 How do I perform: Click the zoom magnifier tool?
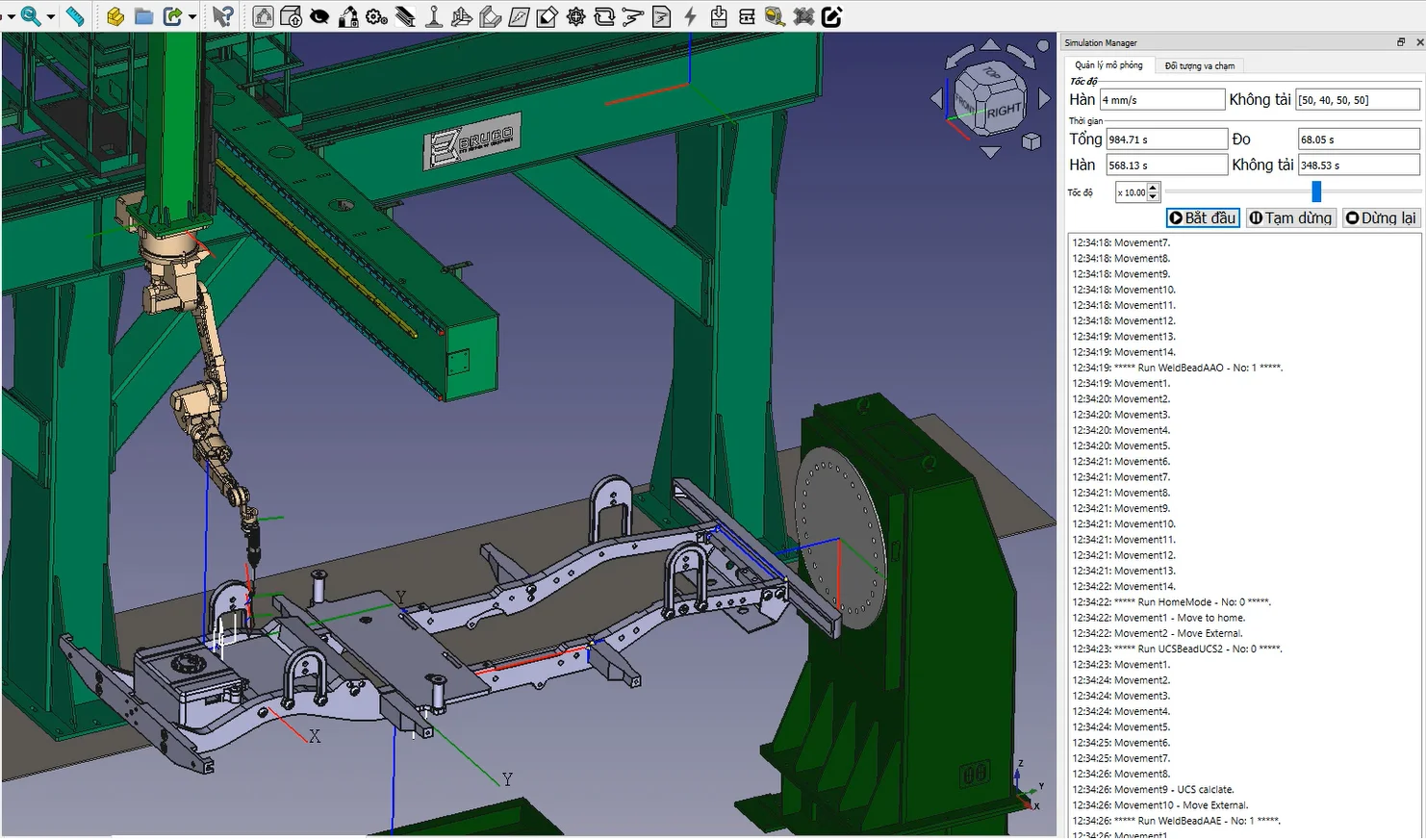[30, 16]
